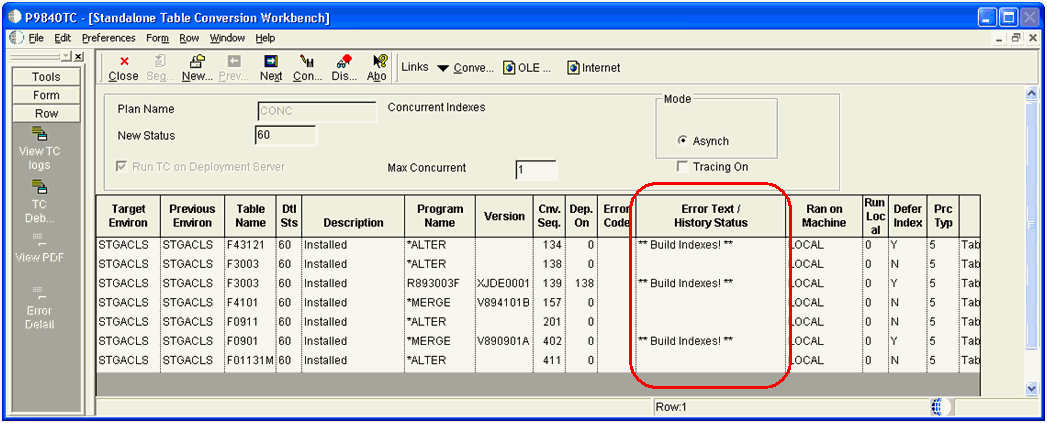Click version cell V894101B

pos(504,303)
